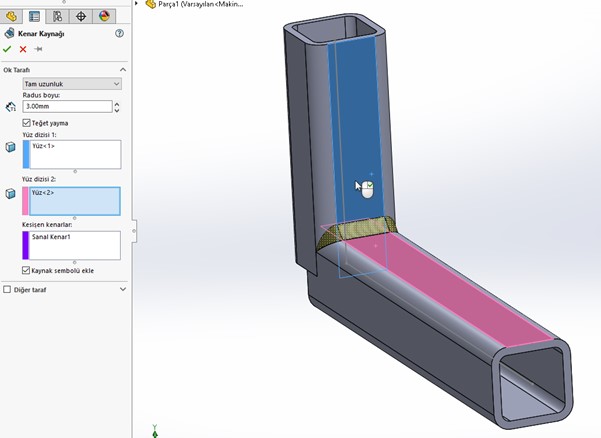Pin the Kenar Kaynağı panel open

pyautogui.click(x=38, y=48)
